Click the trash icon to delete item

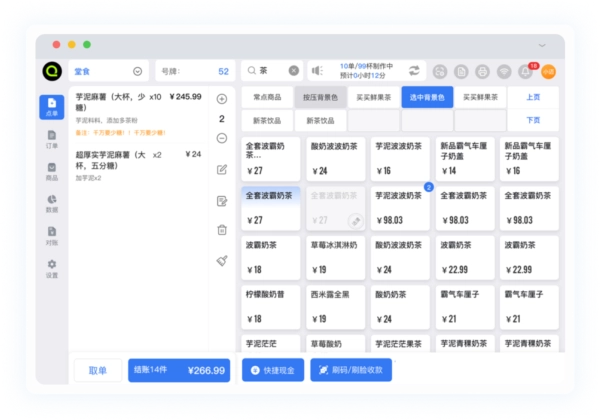(222, 230)
